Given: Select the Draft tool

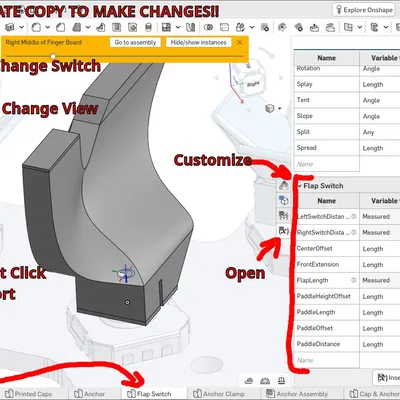Looking at the screenshot, I should pos(77,27).
